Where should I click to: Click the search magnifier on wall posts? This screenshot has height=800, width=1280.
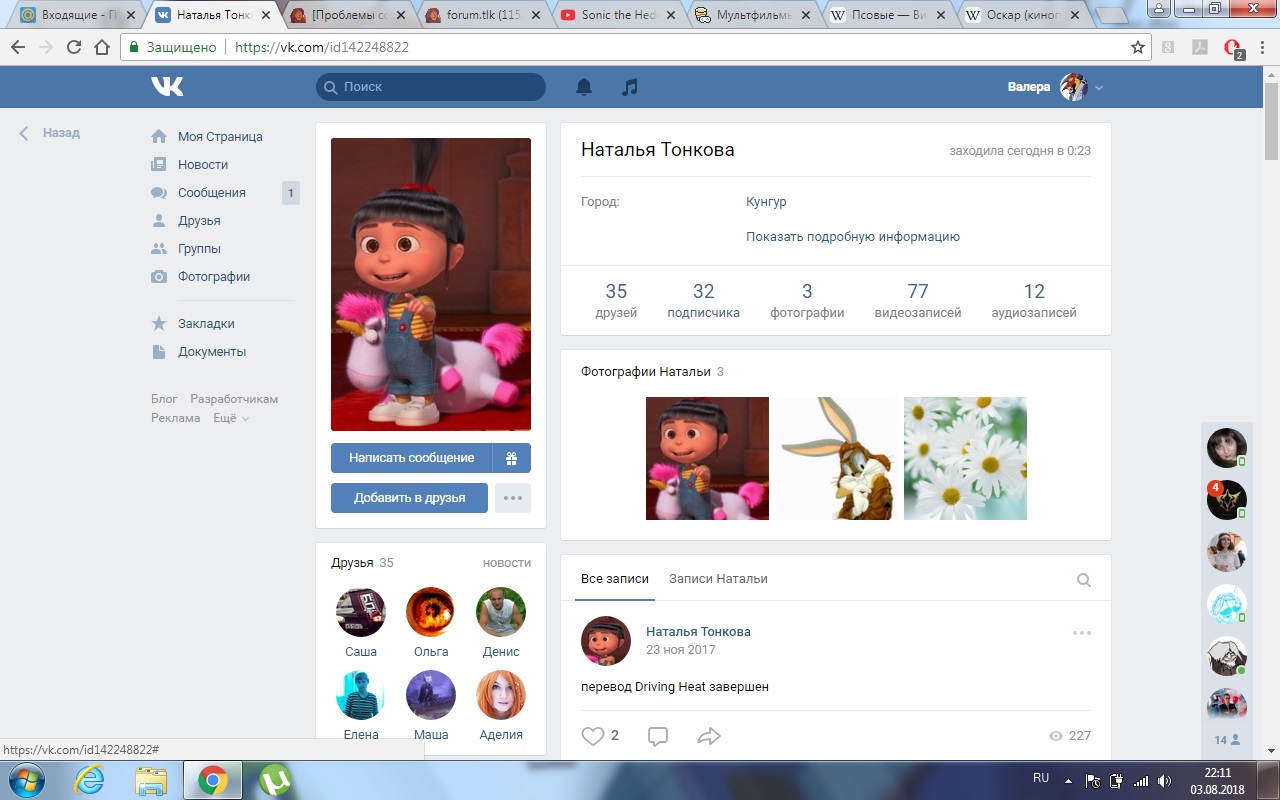point(1083,580)
